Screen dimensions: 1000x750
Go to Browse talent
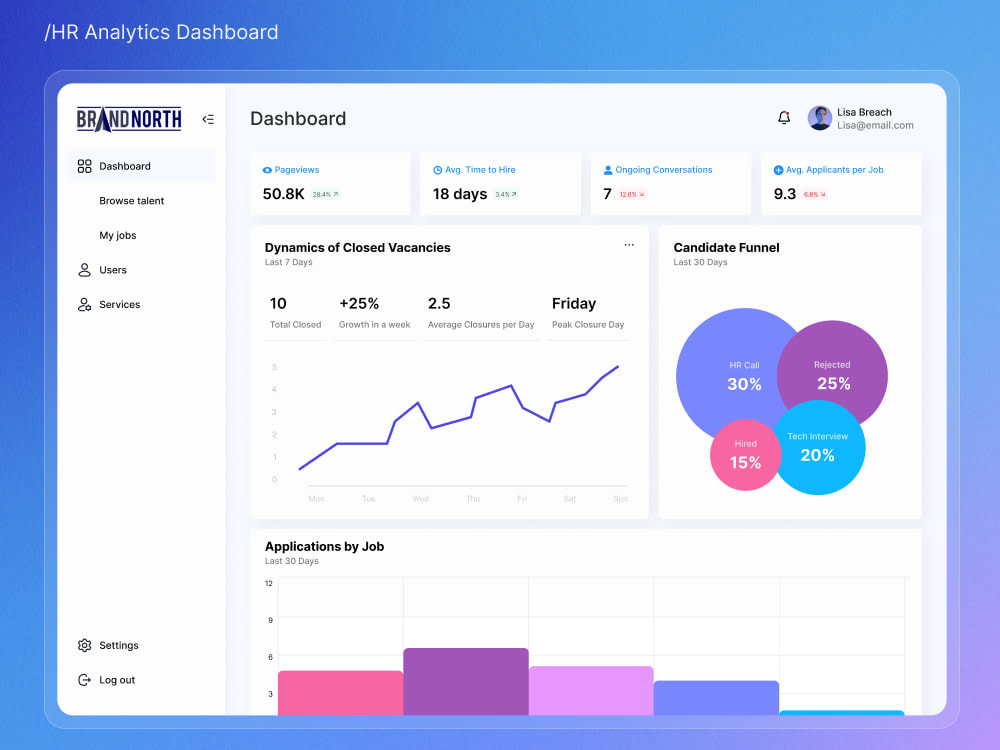131,201
